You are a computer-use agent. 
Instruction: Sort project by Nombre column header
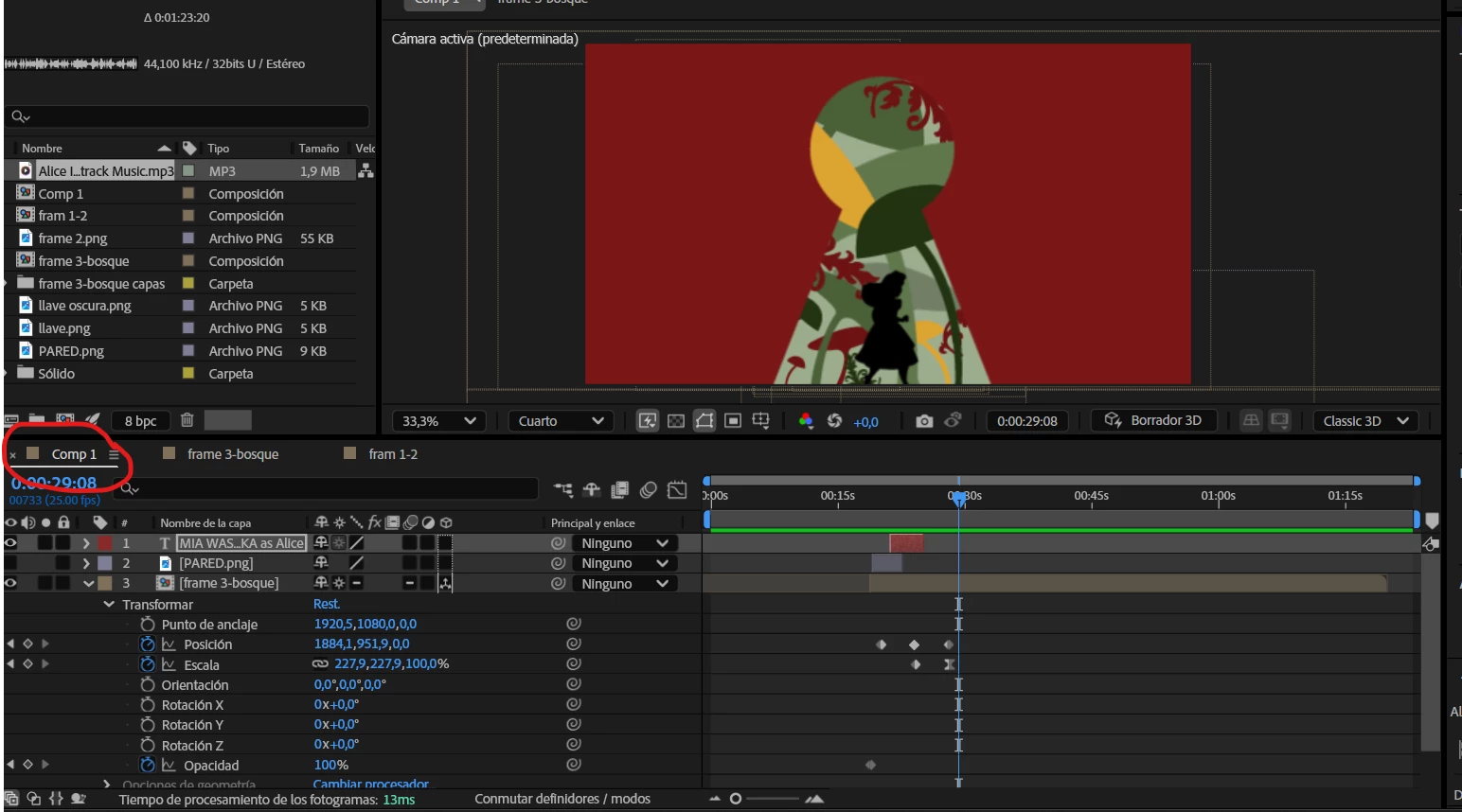coord(42,148)
